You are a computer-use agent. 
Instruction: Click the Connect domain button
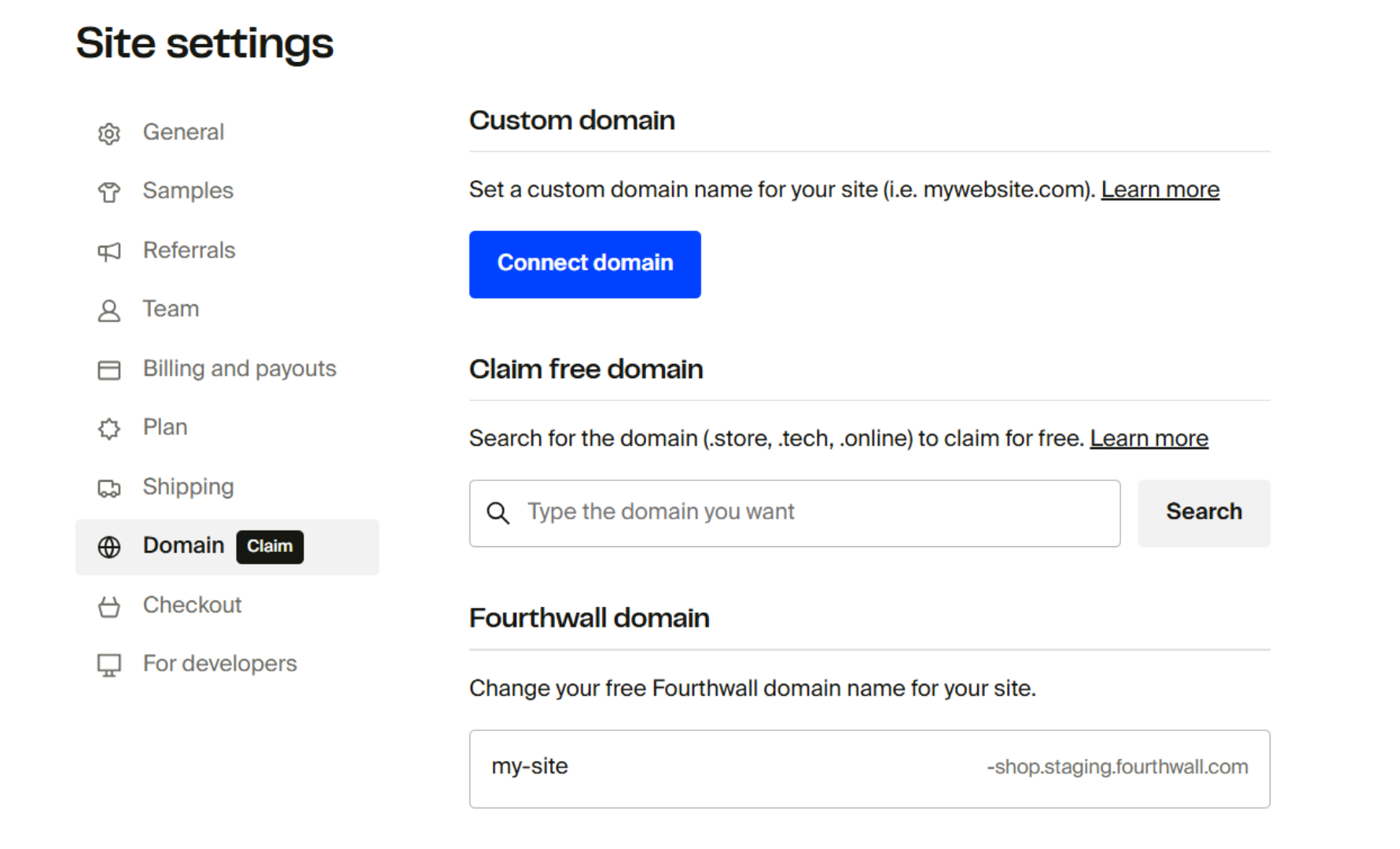584,264
